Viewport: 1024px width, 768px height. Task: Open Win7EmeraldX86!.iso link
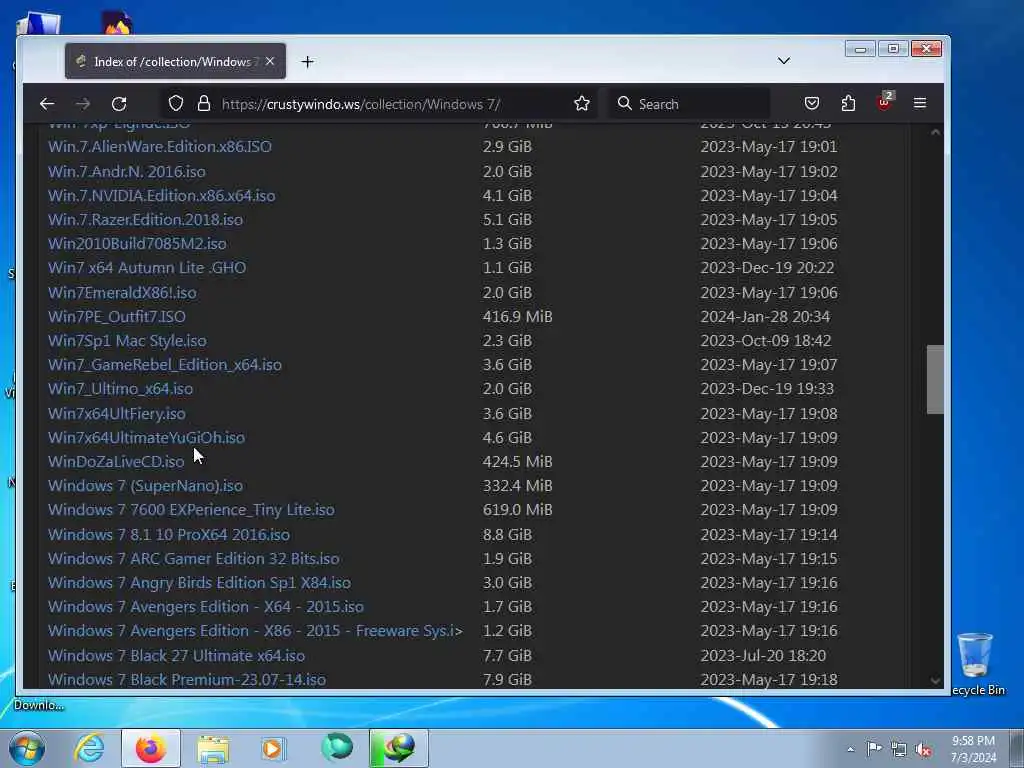point(122,293)
